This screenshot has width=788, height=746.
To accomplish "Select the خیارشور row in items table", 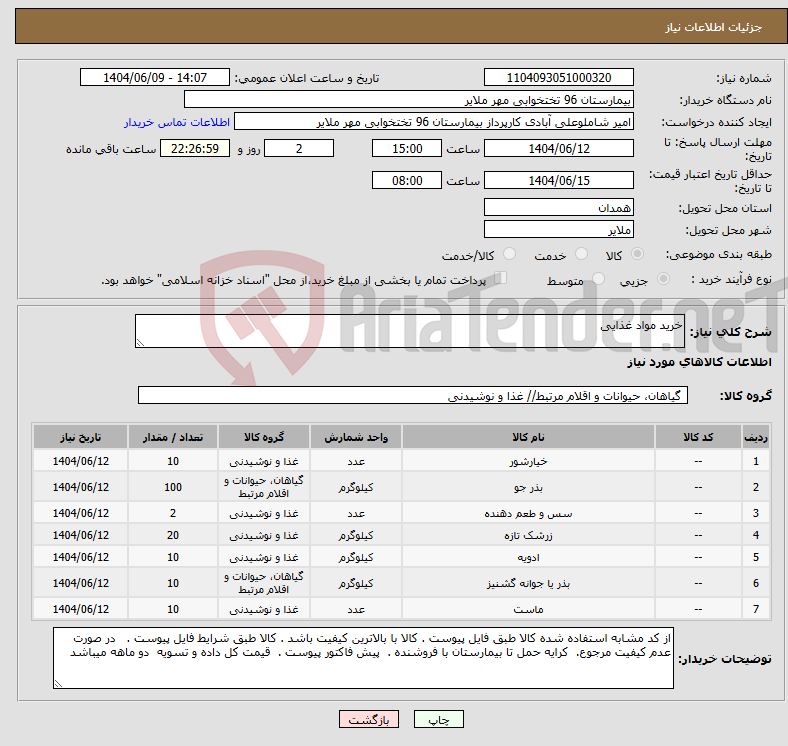I will 527,461.
